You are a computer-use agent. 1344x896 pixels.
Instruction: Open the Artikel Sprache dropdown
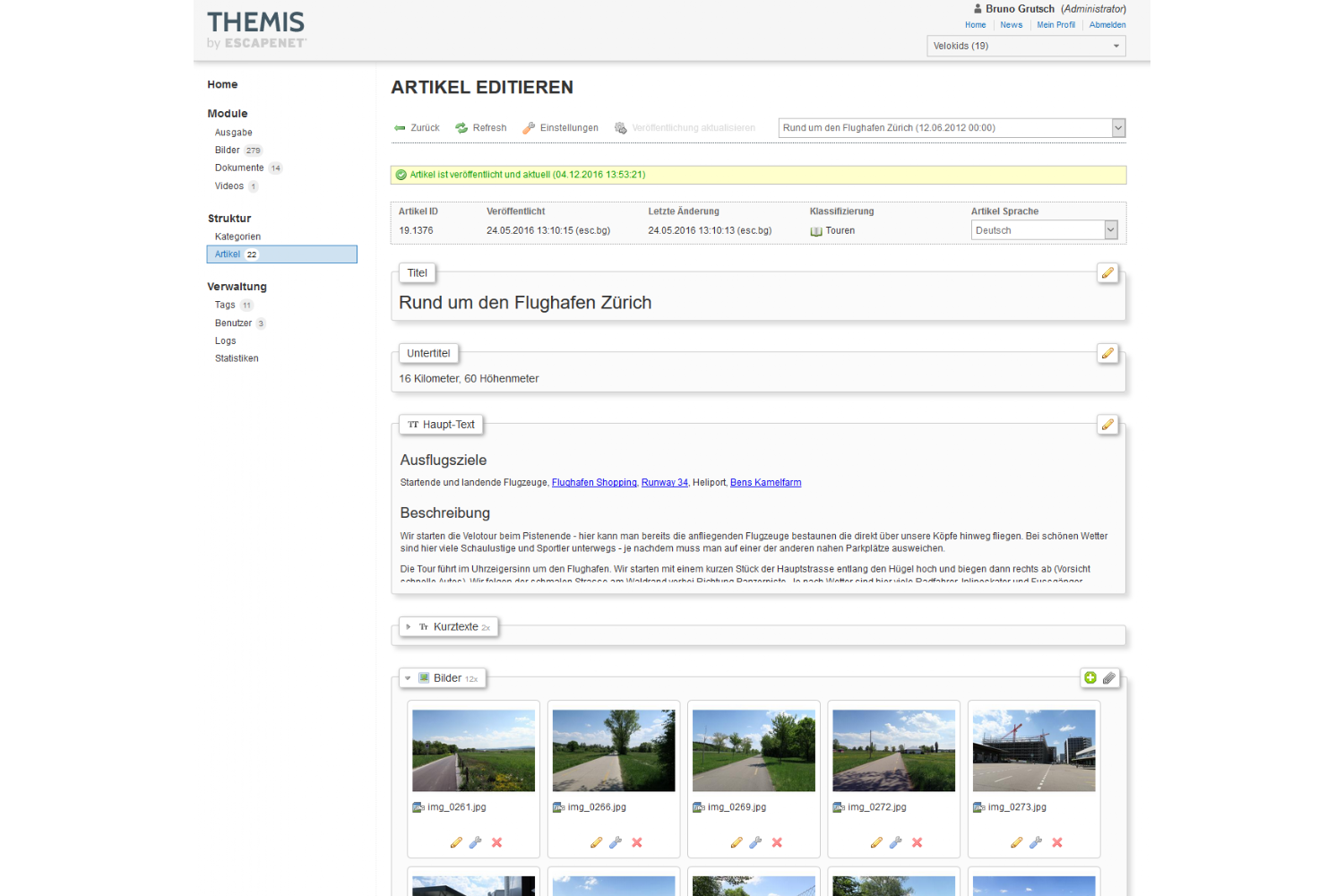click(1045, 230)
